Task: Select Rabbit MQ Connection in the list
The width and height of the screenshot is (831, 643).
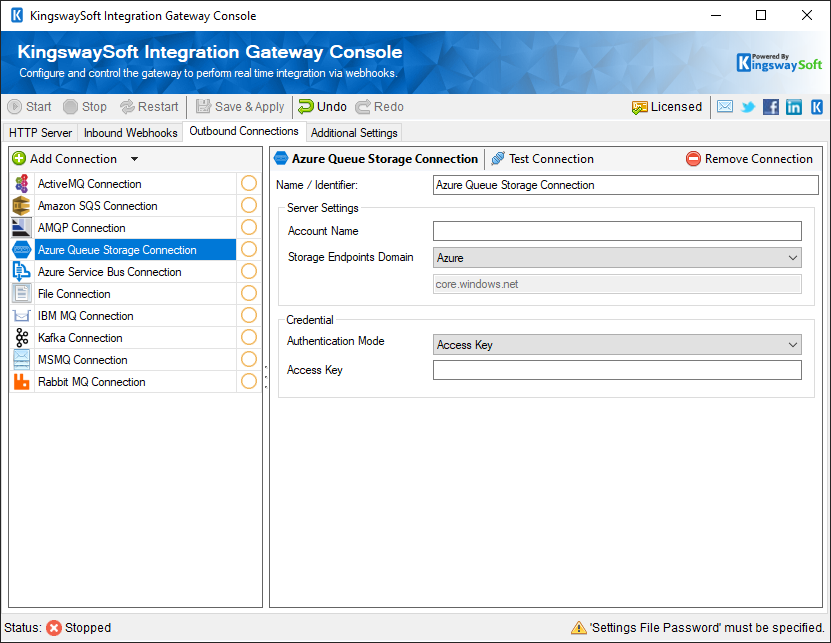Action: 135,382
